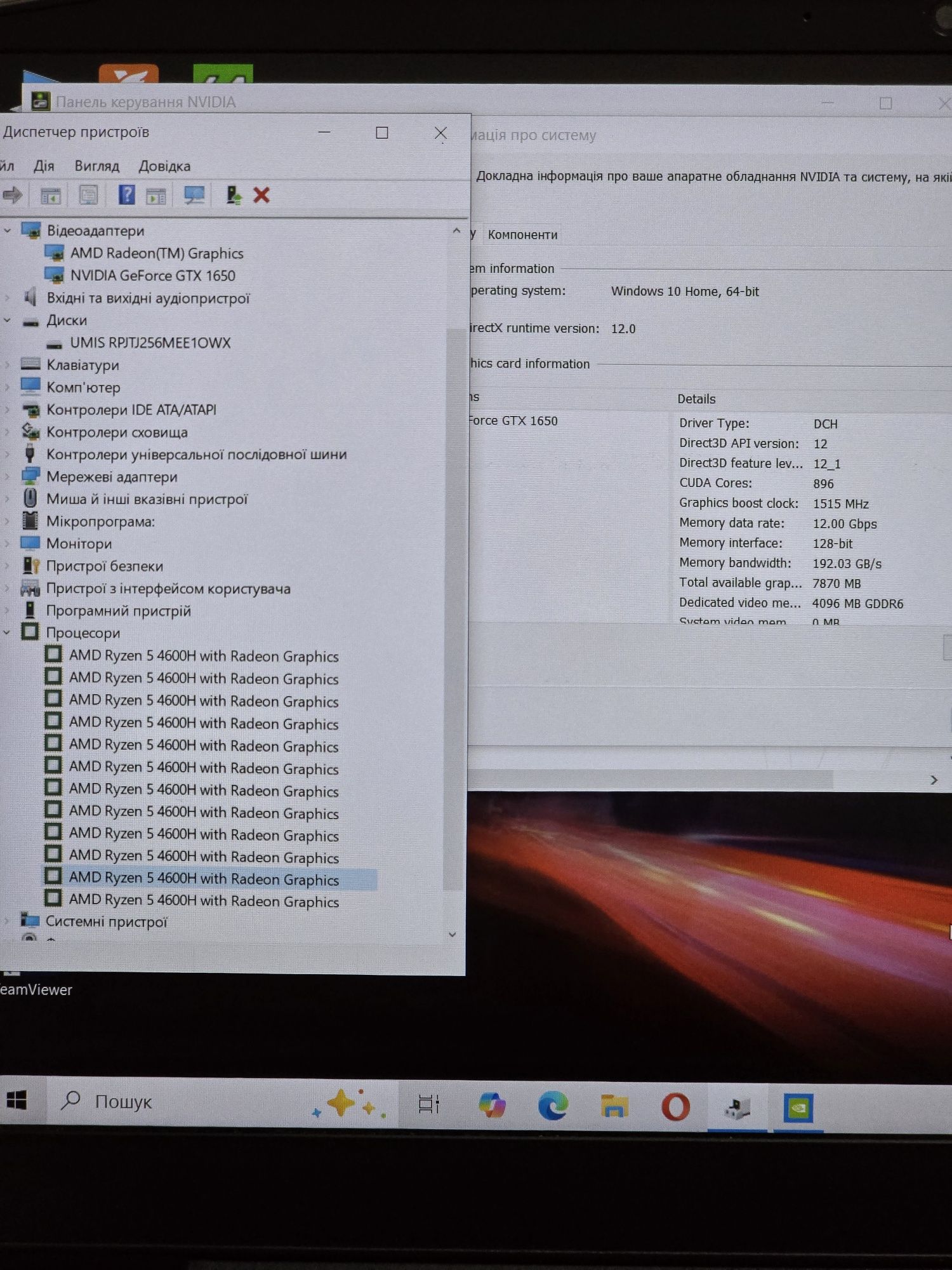Viewport: 952px width, 1270px height.
Task: Open File Explorer from taskbar
Action: point(614,1106)
